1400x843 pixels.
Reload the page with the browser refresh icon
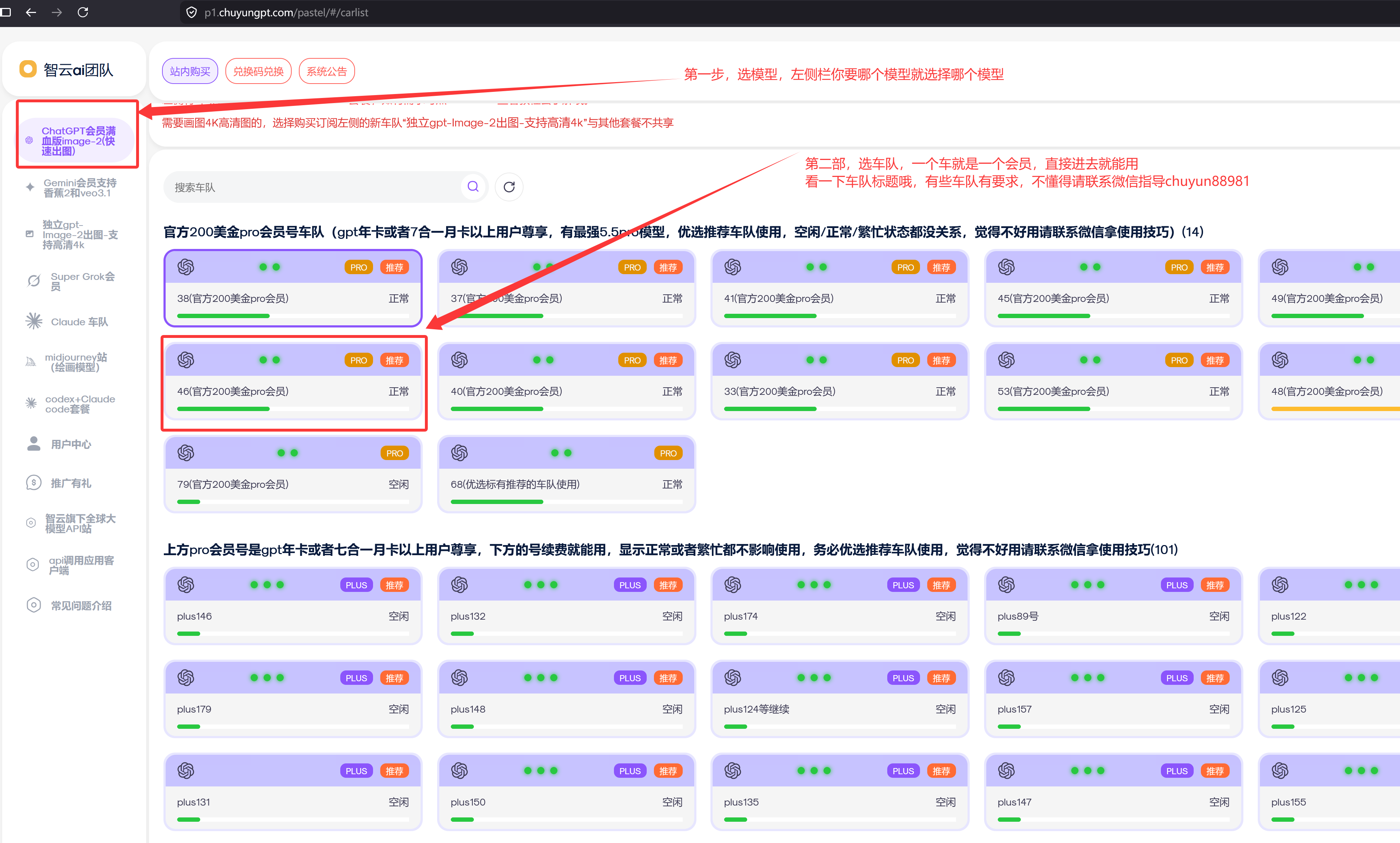(83, 12)
